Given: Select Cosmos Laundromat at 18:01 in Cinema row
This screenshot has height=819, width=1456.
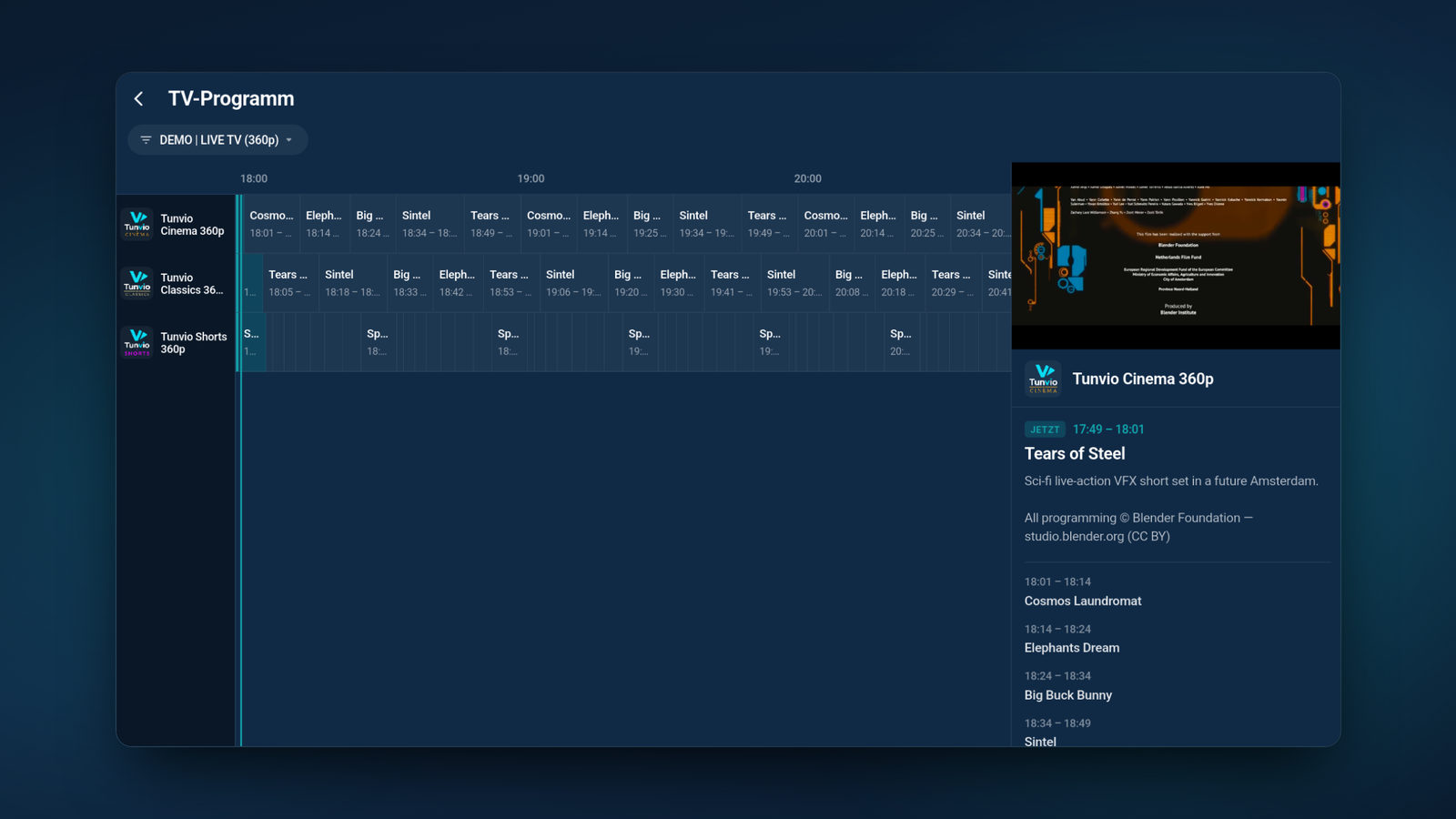Looking at the screenshot, I should 271,224.
